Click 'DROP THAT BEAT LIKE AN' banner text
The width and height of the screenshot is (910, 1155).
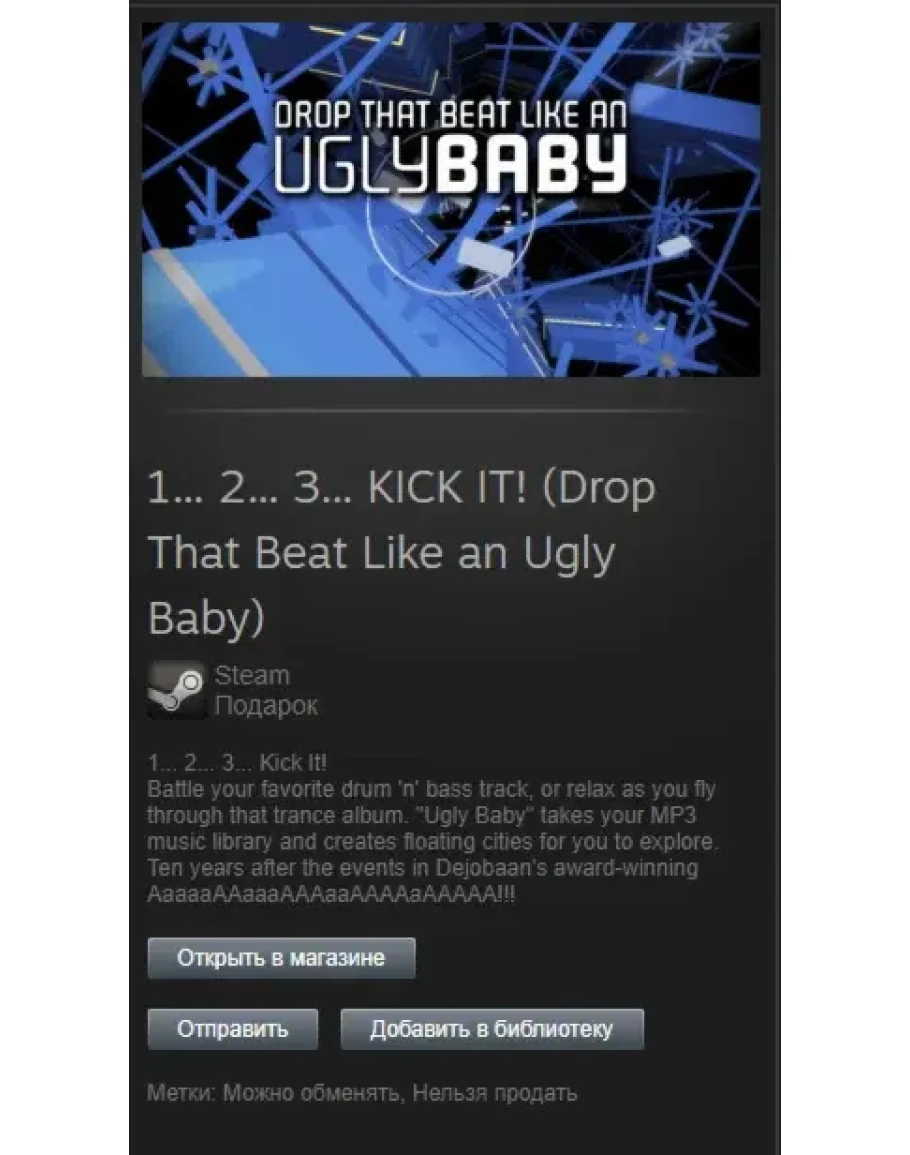451,116
